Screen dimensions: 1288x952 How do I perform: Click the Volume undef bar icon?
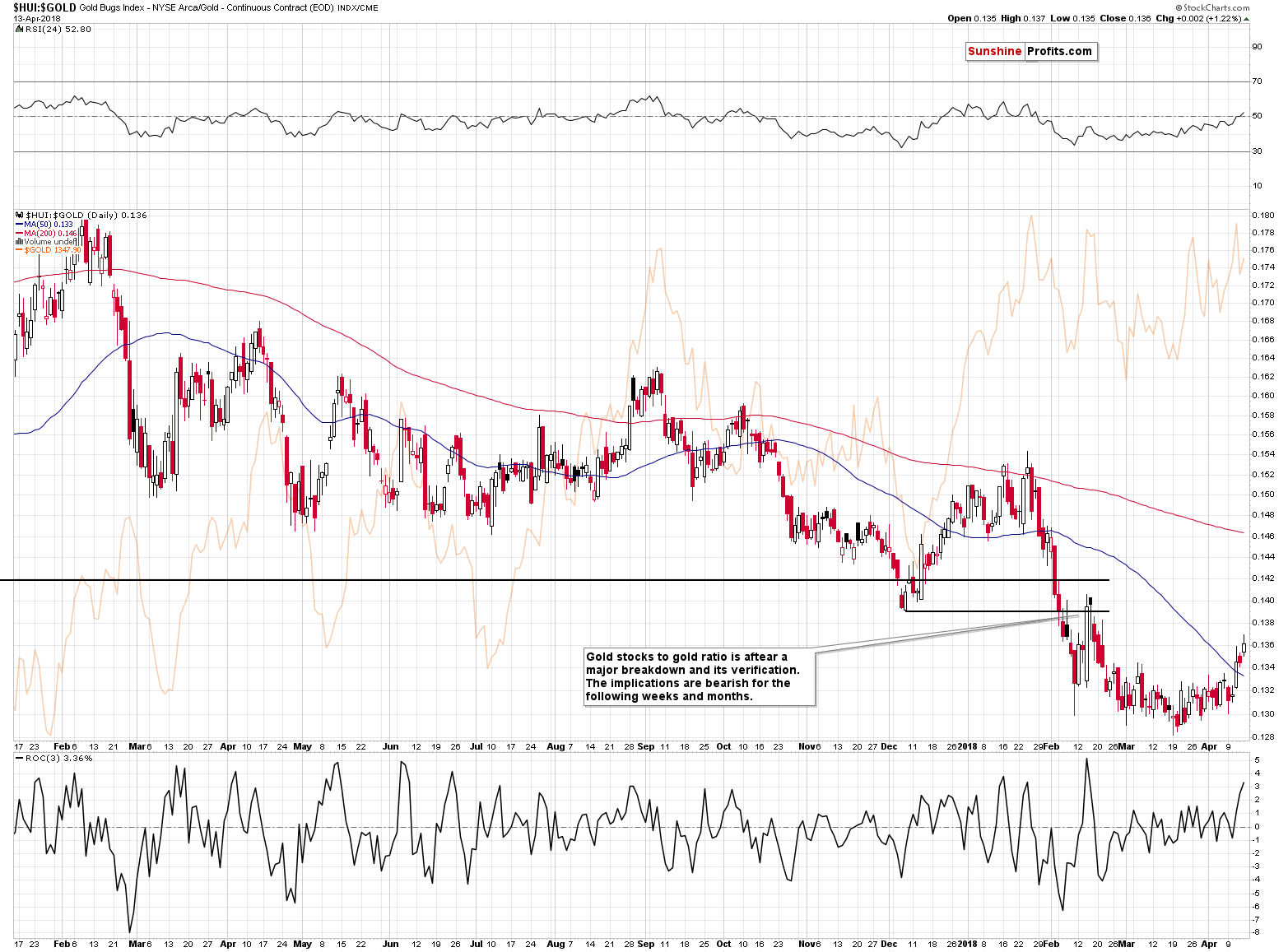pyautogui.click(x=20, y=242)
